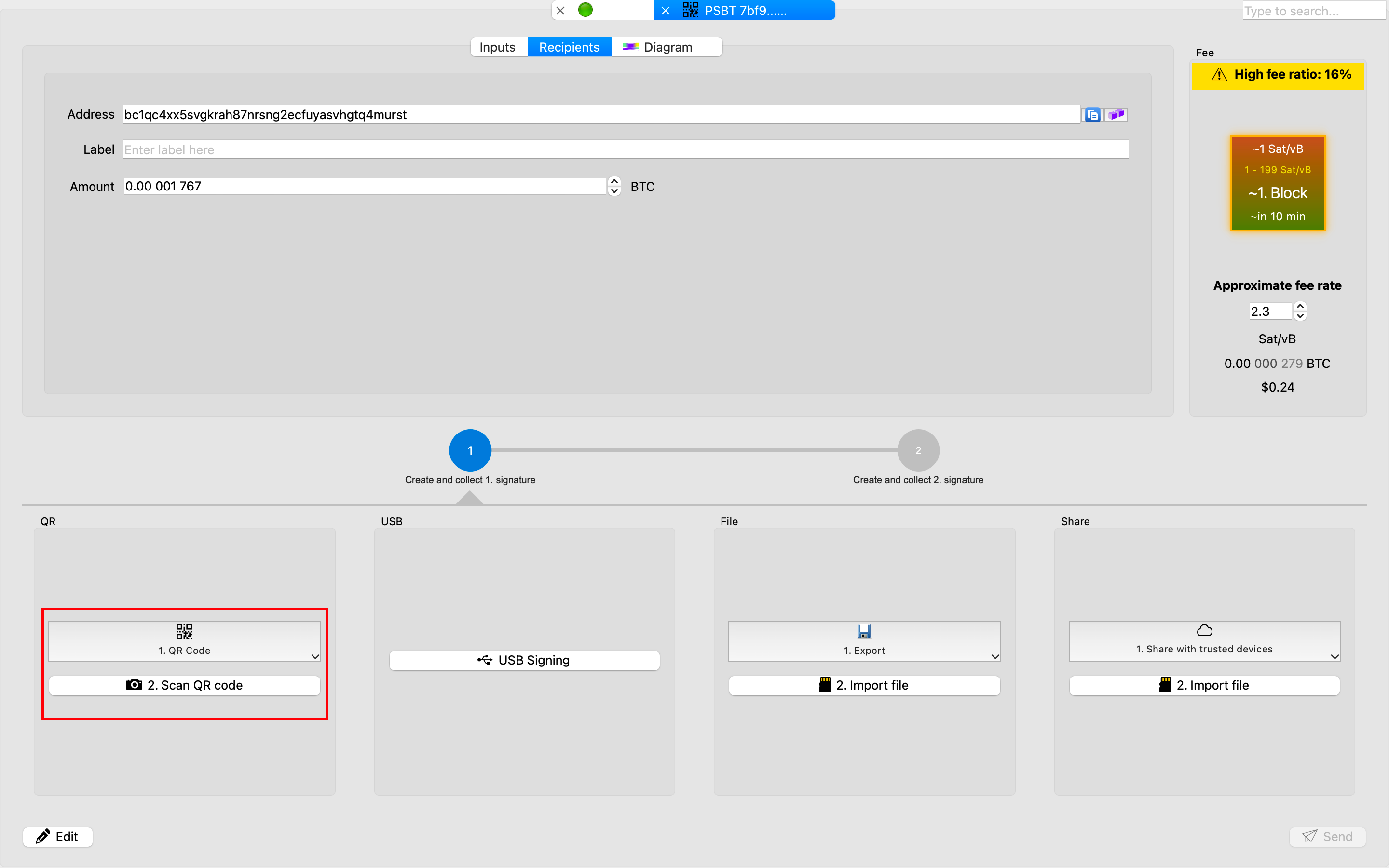1389x868 pixels.
Task: Click the QR icon on PSBT tab
Action: (x=690, y=10)
